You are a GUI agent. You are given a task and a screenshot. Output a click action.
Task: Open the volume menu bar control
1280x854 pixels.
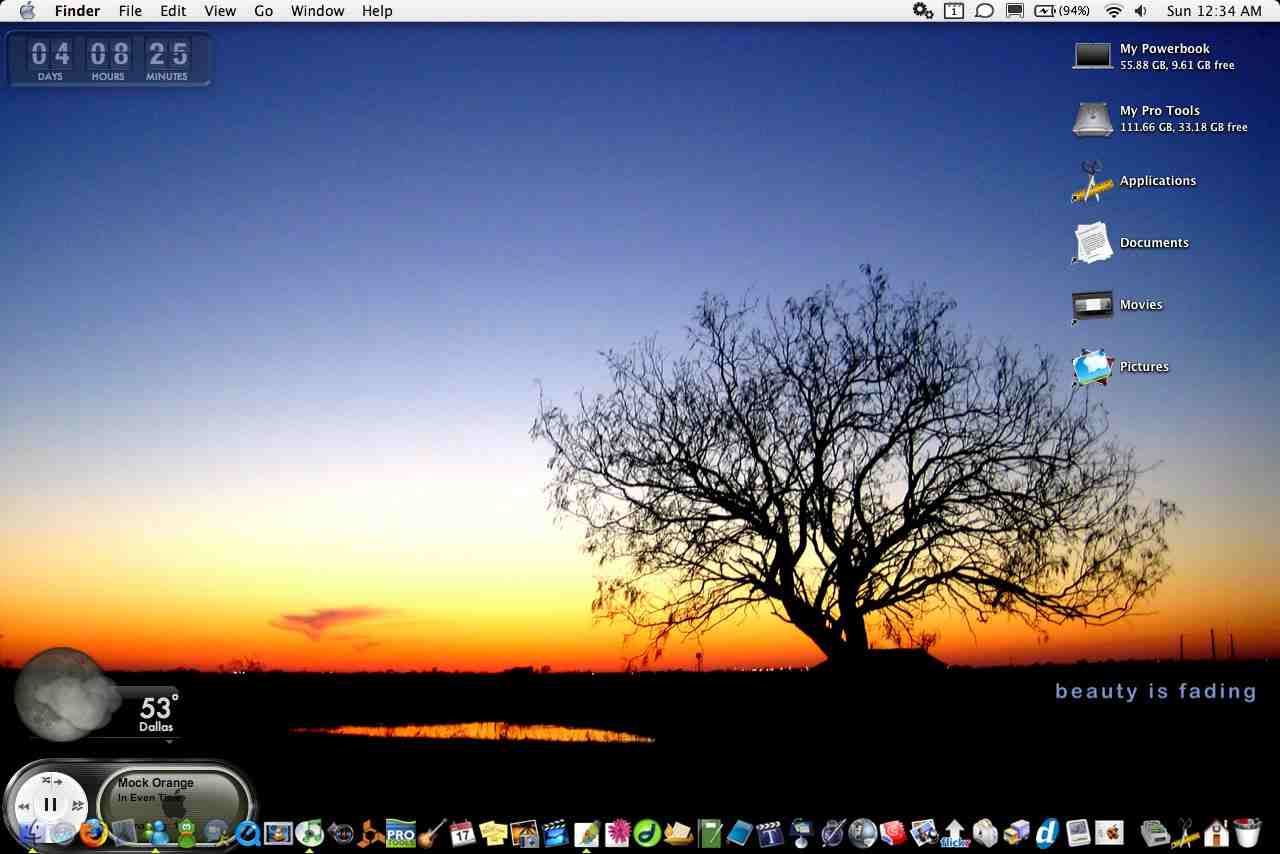(1141, 11)
